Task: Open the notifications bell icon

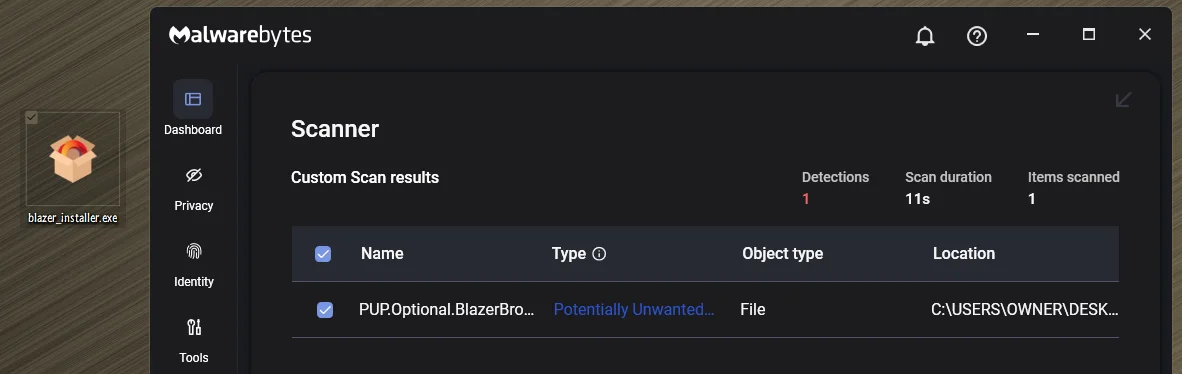Action: pos(925,35)
